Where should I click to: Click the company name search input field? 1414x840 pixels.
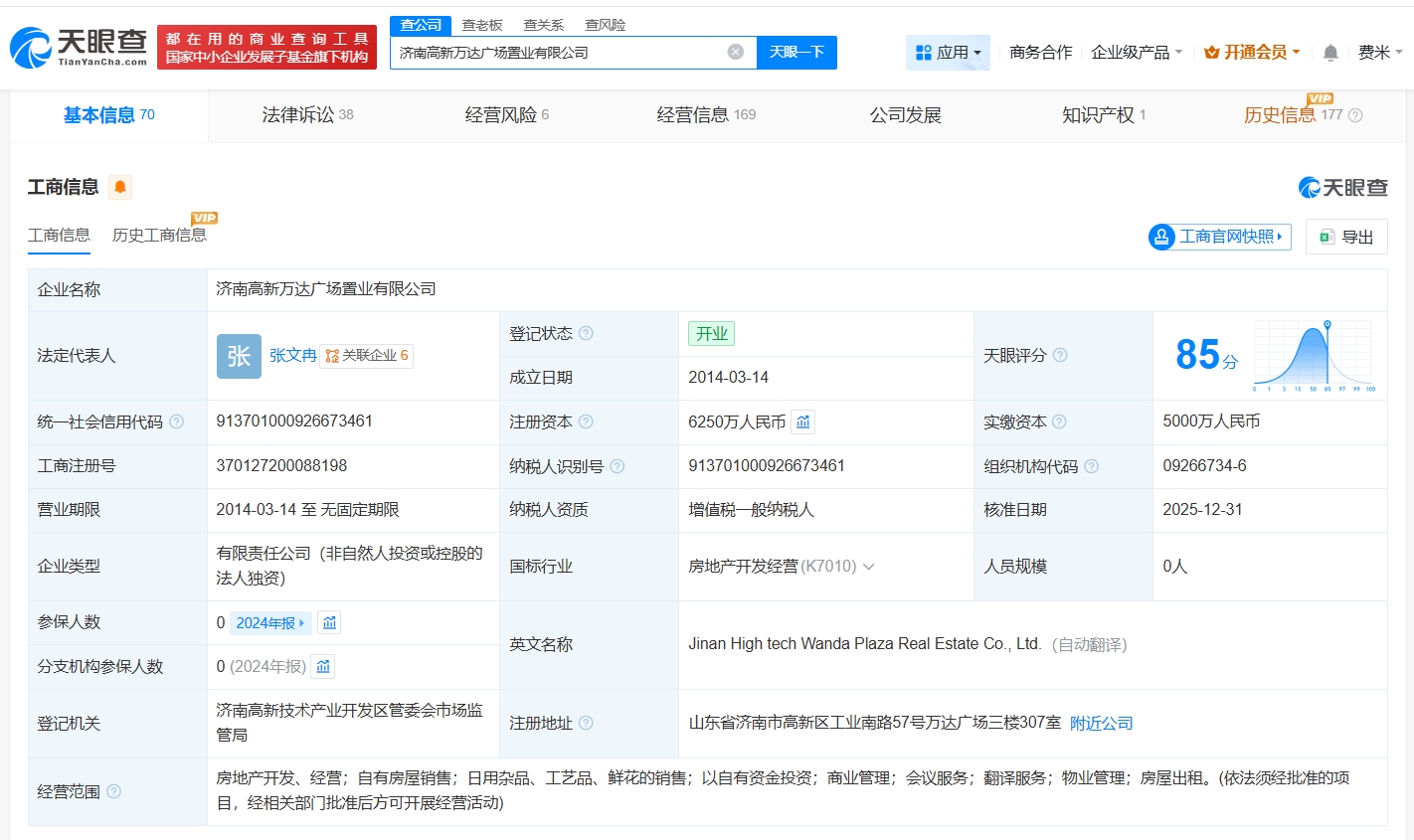click(557, 52)
